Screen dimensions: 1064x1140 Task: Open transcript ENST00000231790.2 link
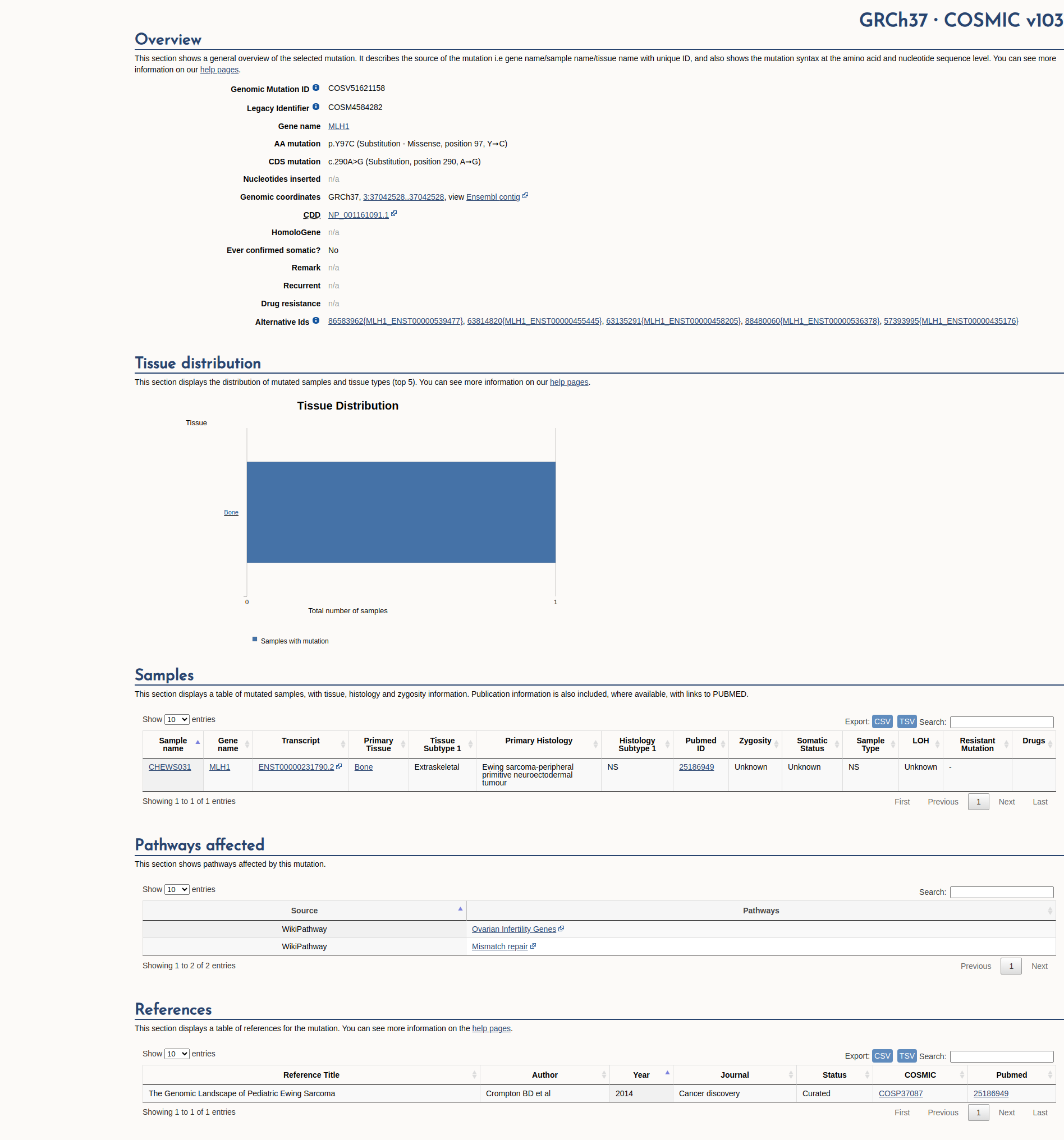[x=296, y=767]
